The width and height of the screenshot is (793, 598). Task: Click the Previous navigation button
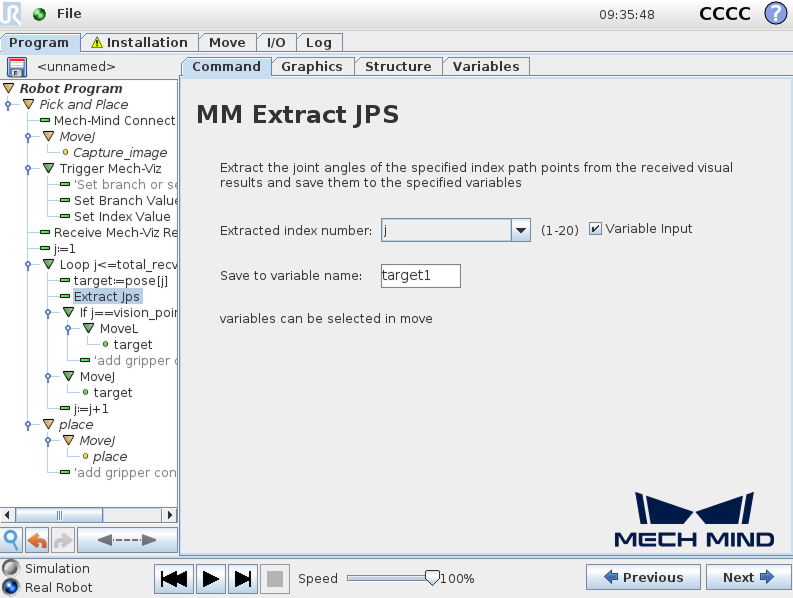(643, 577)
